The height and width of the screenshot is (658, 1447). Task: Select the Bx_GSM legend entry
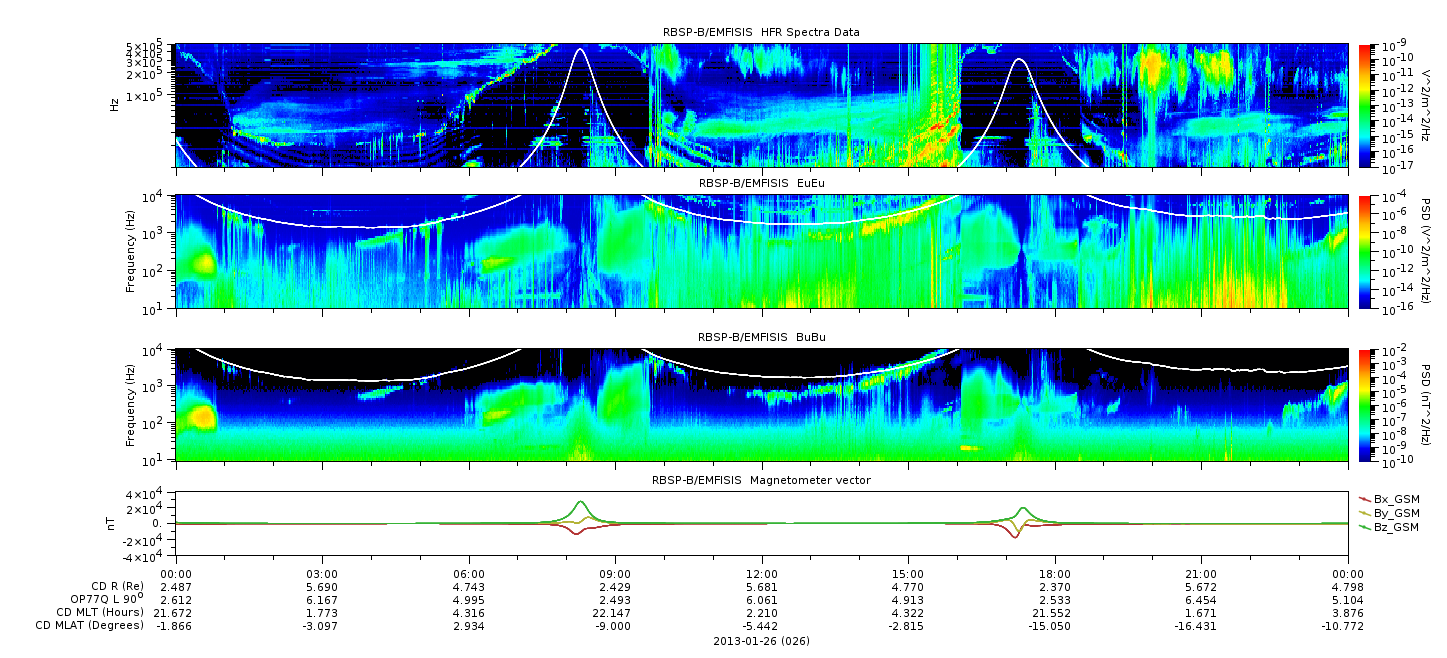1388,499
